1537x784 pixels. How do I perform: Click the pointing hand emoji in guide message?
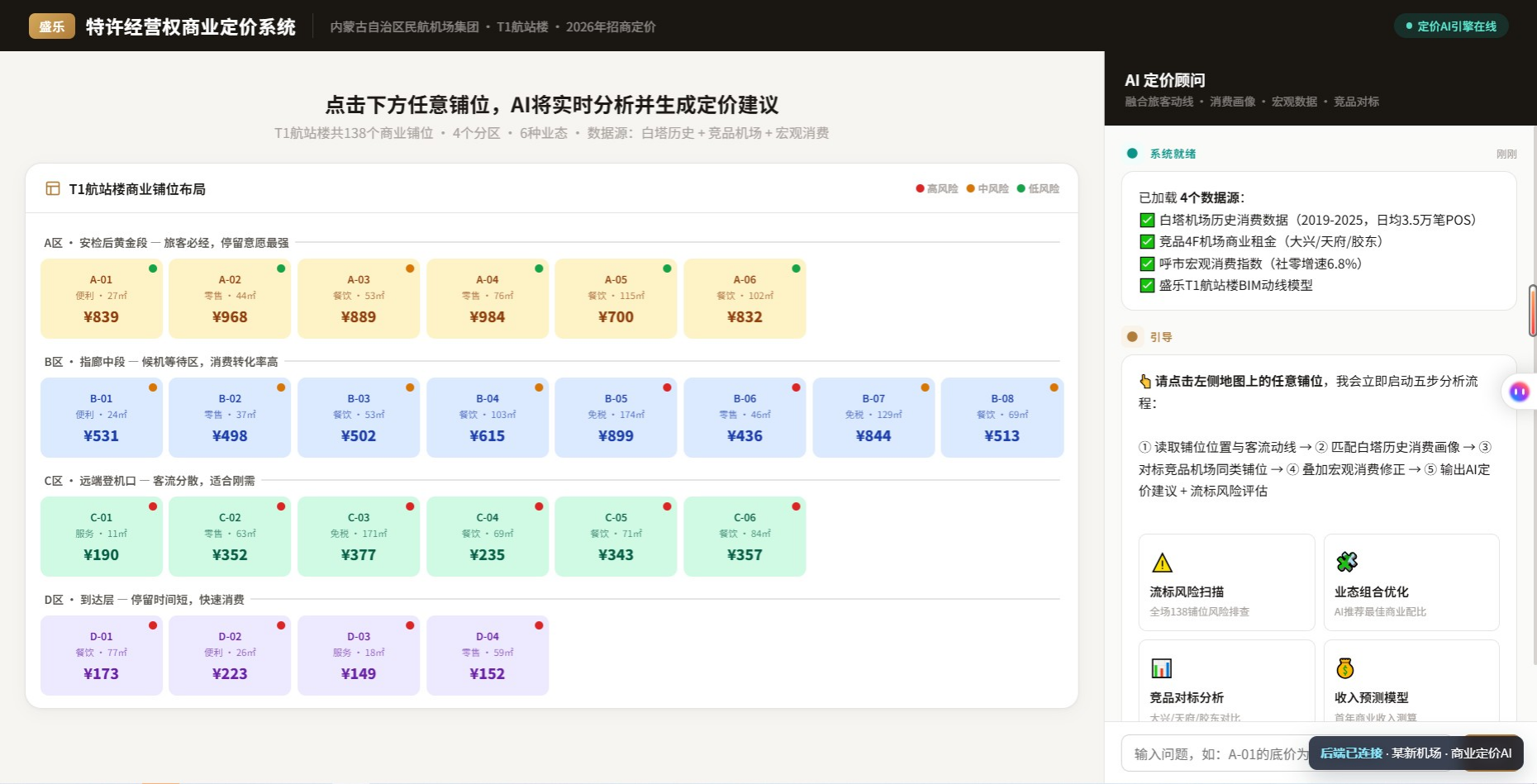(x=1145, y=381)
